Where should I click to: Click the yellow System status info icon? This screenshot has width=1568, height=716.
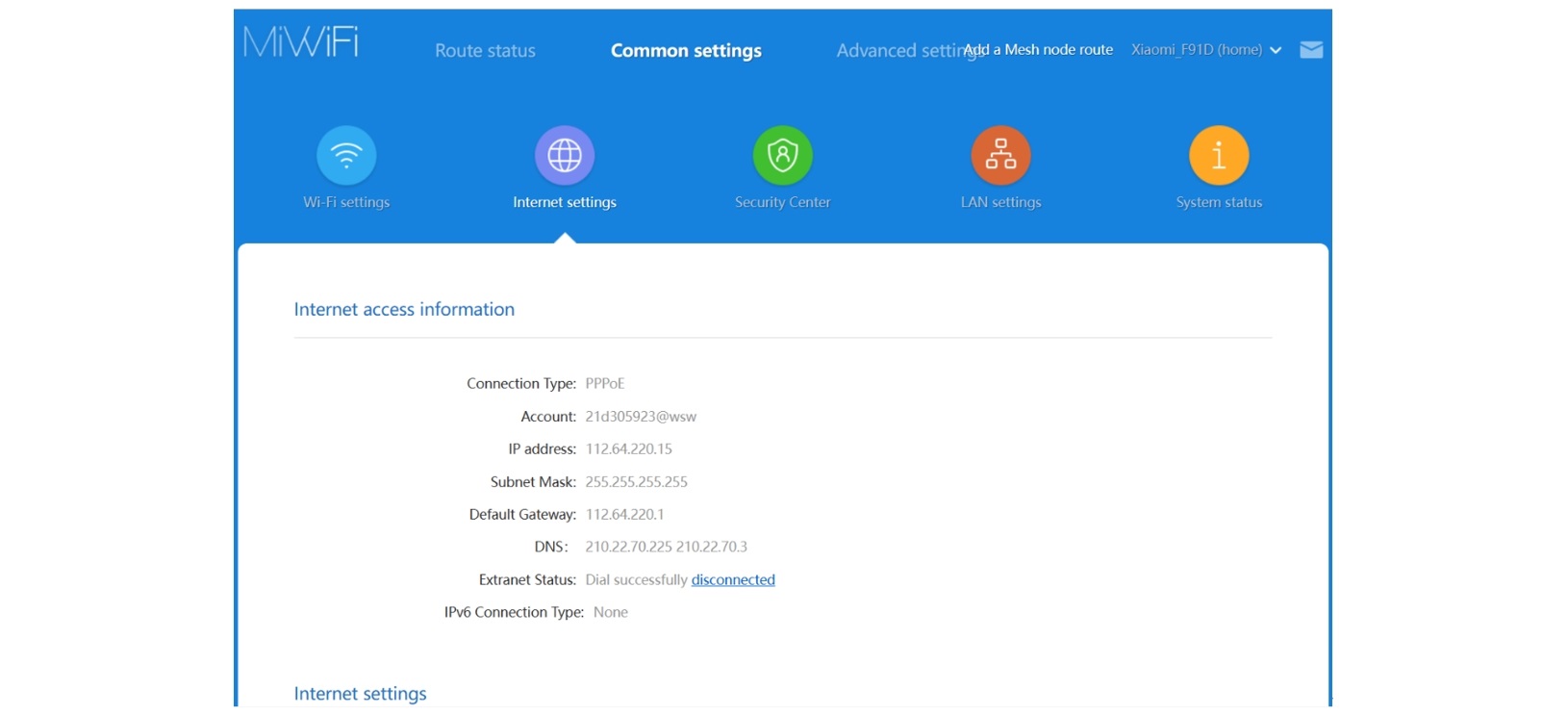click(x=1219, y=155)
